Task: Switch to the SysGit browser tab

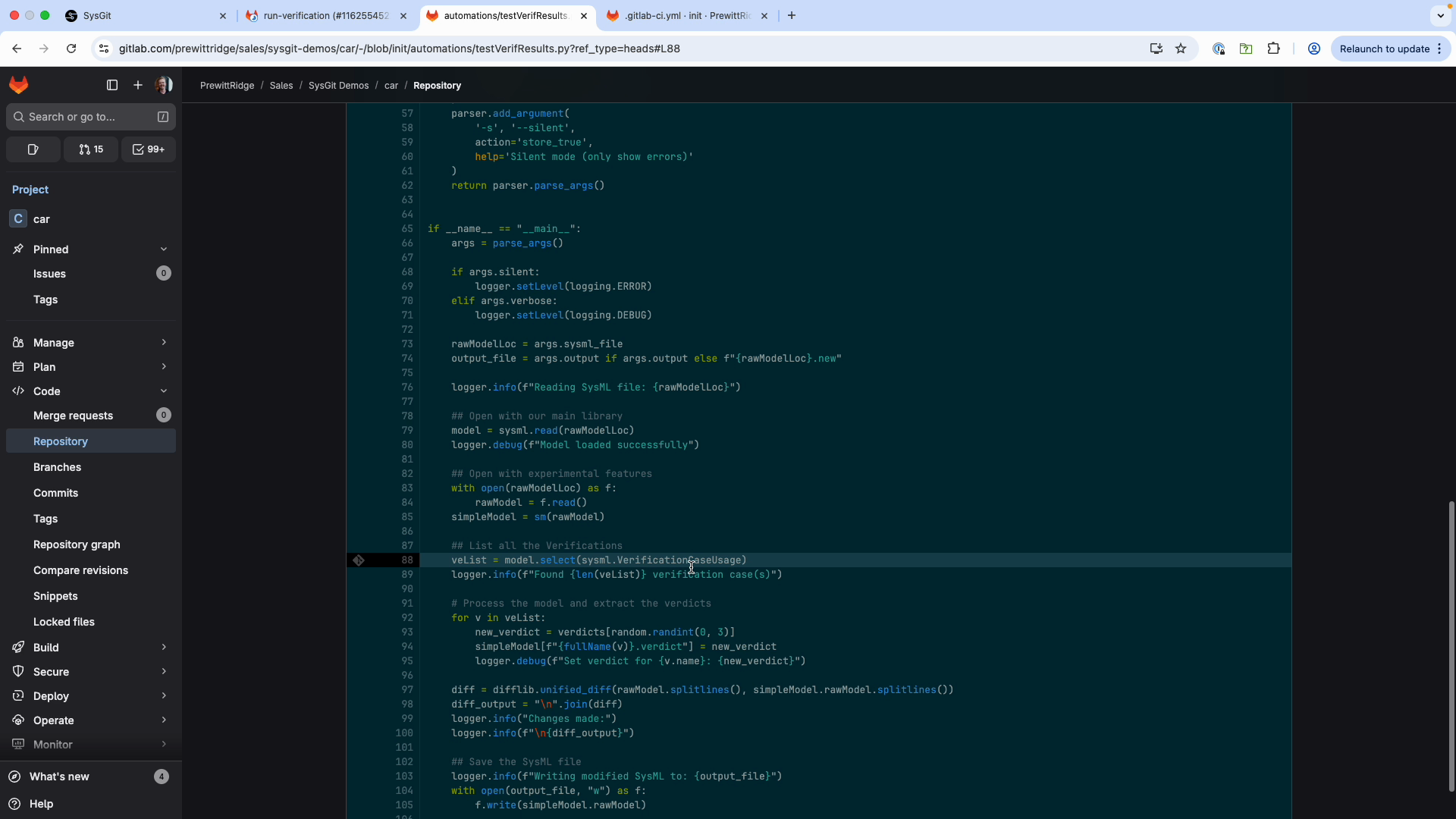Action: click(136, 15)
